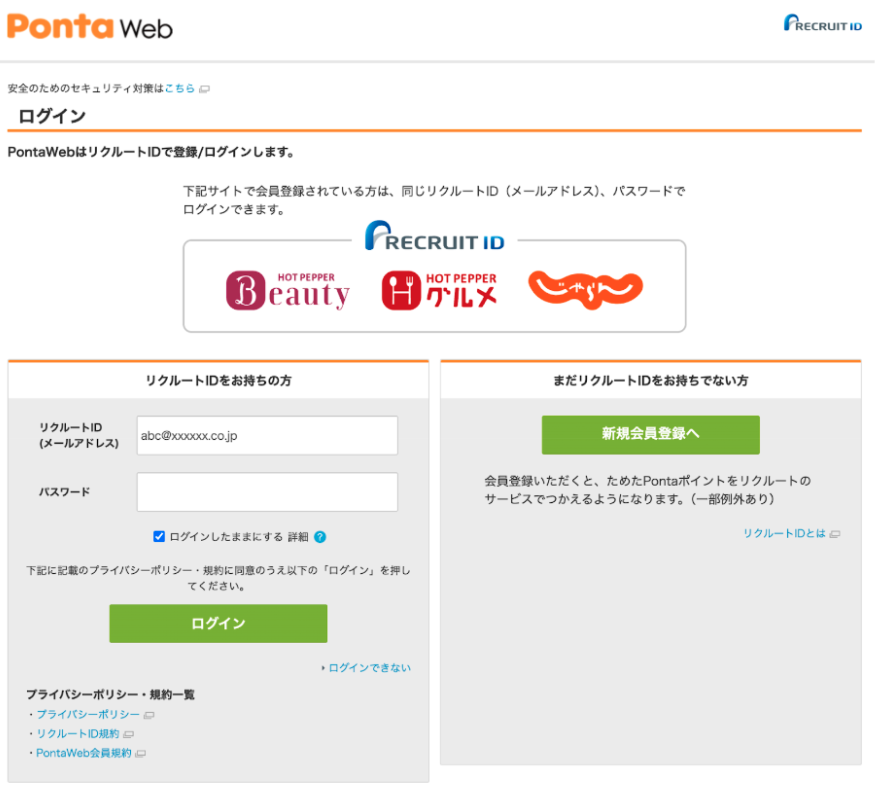
Task: Click the large Recruit ID banner logo
Action: click(x=435, y=235)
